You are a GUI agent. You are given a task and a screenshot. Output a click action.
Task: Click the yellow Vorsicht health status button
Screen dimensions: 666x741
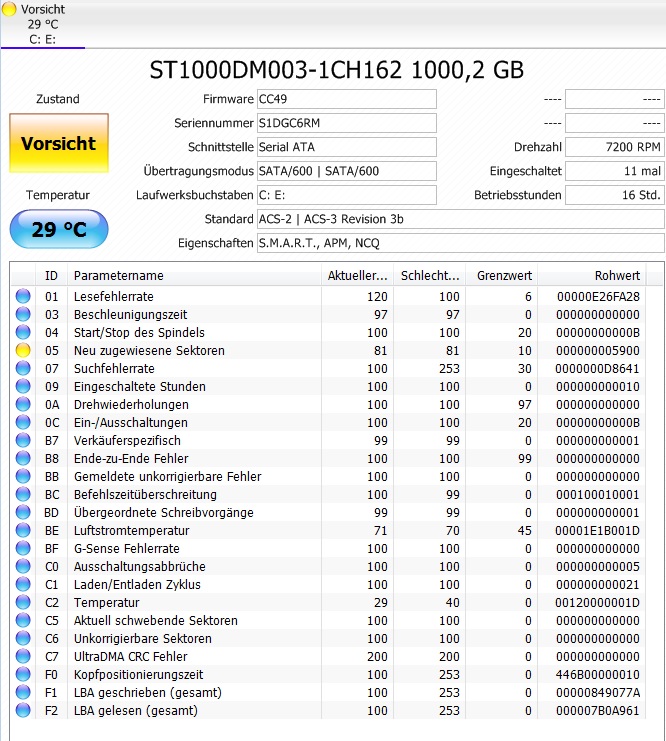tap(59, 143)
